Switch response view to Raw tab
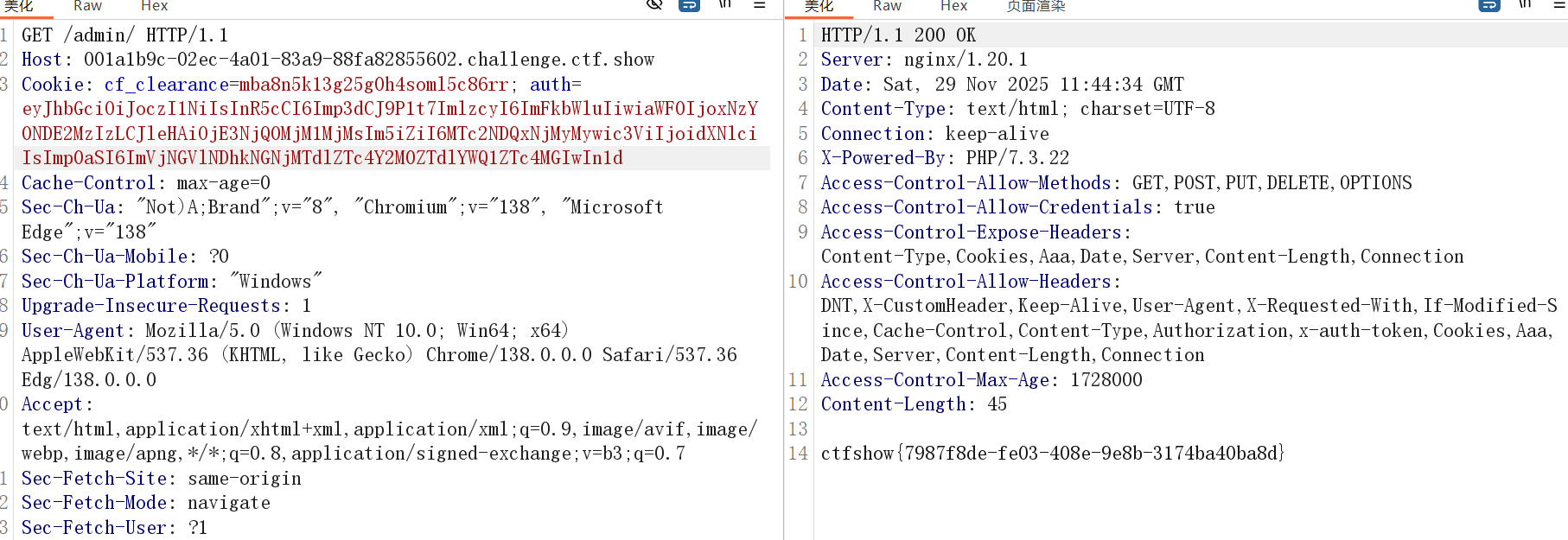The height and width of the screenshot is (540, 1568). 887,6
